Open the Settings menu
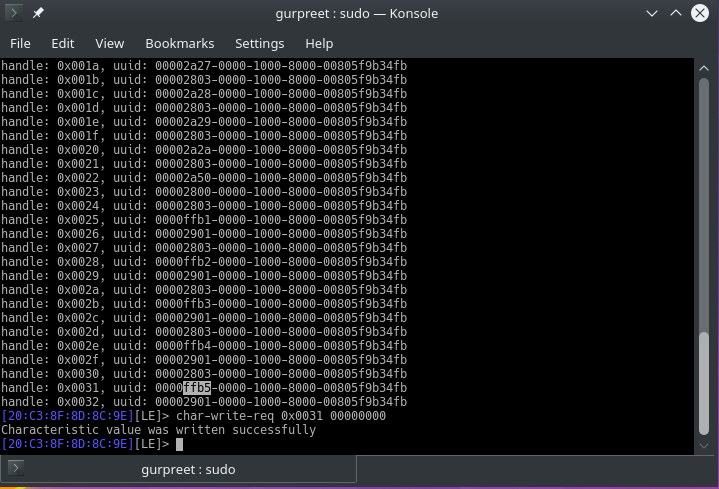719x489 pixels. tap(259, 44)
